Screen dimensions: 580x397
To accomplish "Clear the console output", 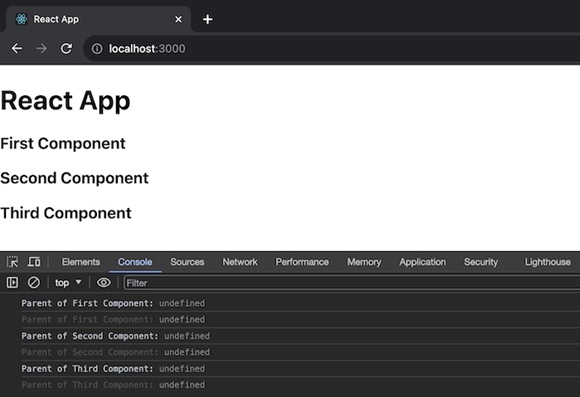I will pos(34,283).
